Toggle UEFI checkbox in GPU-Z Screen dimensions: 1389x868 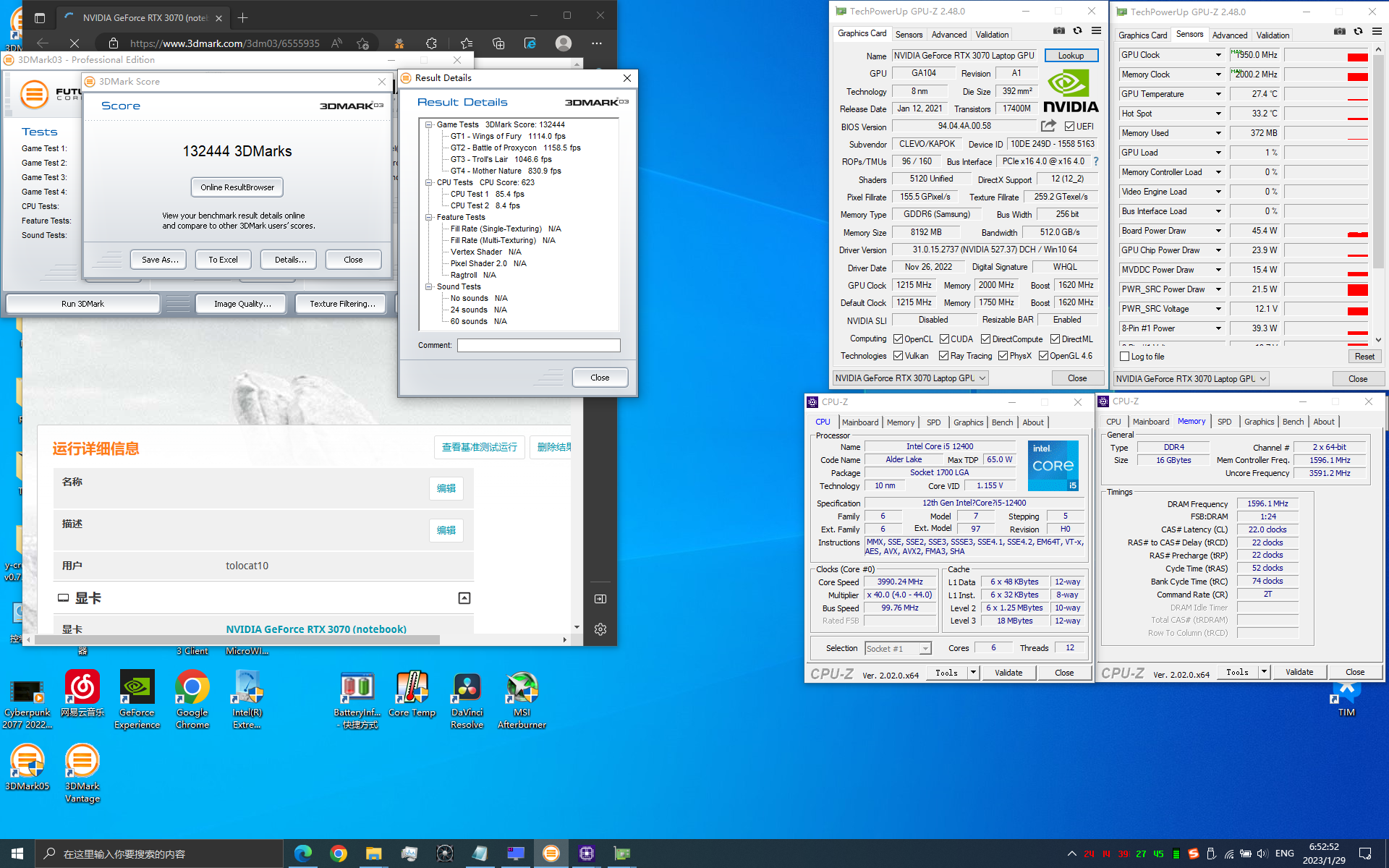click(1069, 127)
